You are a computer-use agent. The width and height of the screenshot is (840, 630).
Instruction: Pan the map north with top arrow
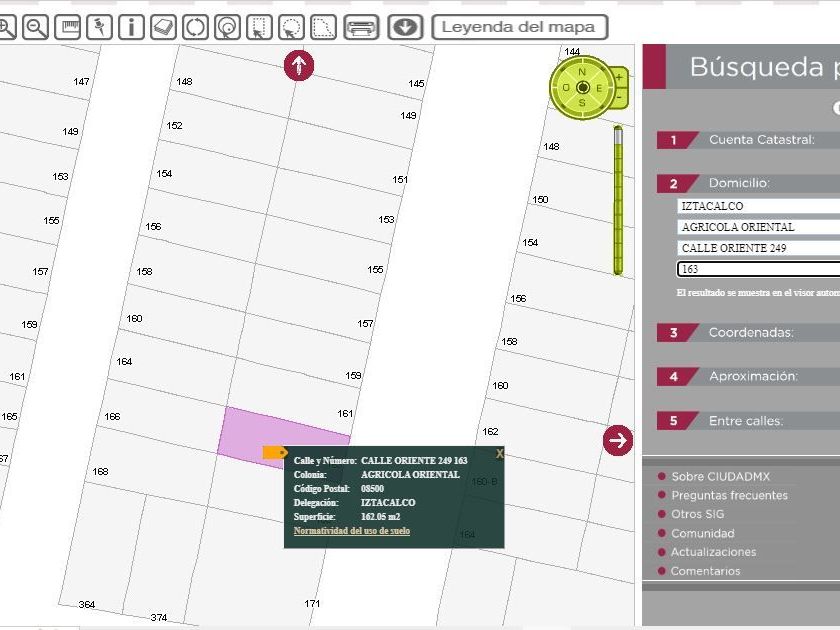(298, 66)
